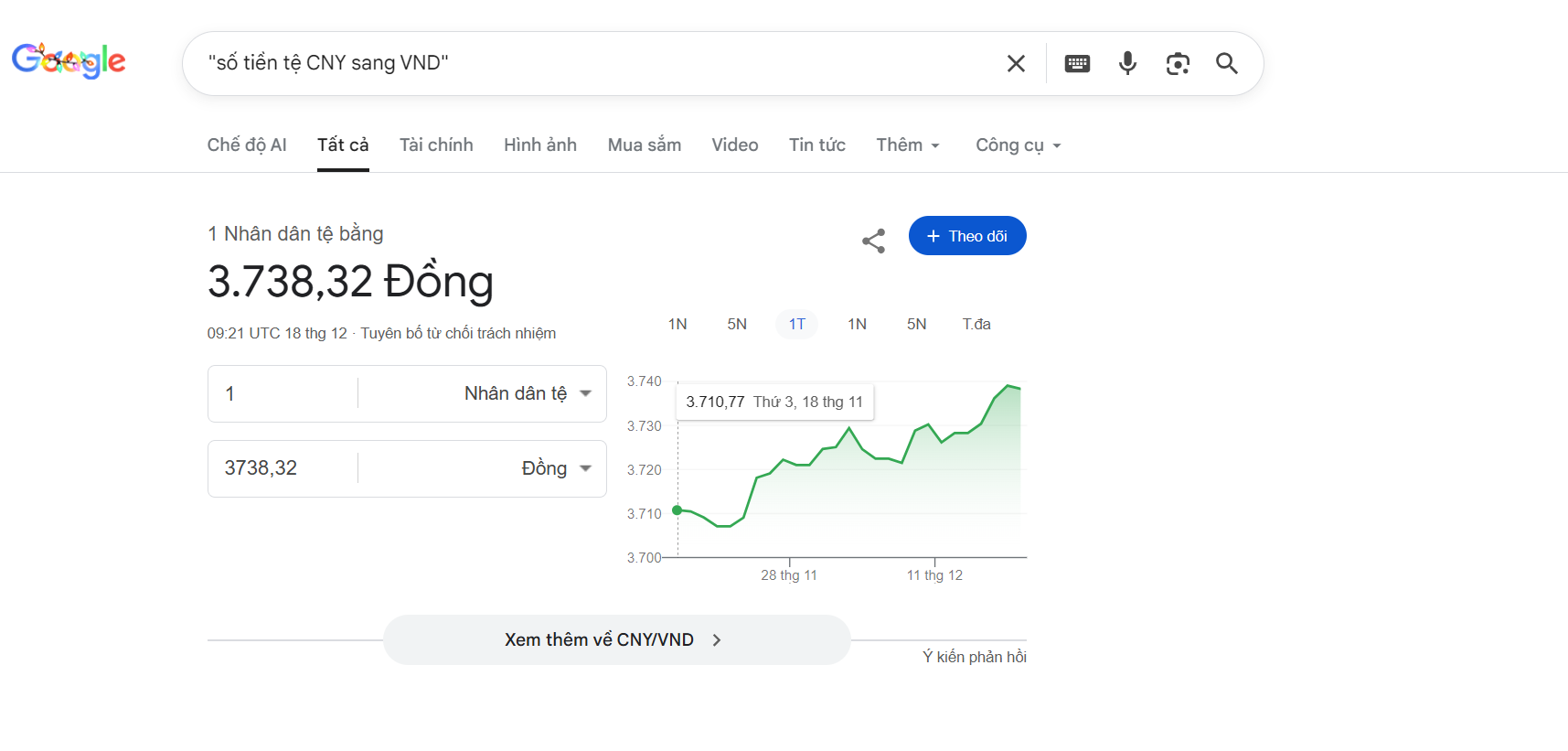Viewport: 1568px width, 751px height.
Task: Open the Đồng currency dropdown
Action: point(557,468)
